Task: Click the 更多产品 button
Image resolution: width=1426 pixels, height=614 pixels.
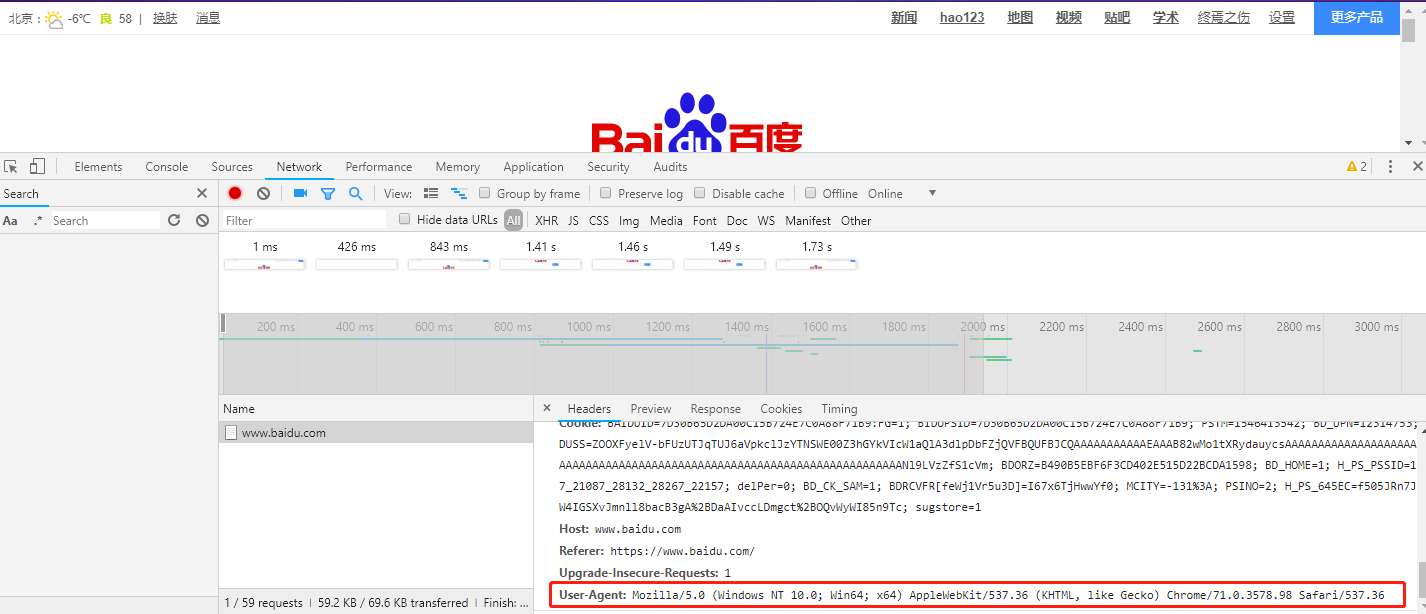Action: pos(1357,18)
